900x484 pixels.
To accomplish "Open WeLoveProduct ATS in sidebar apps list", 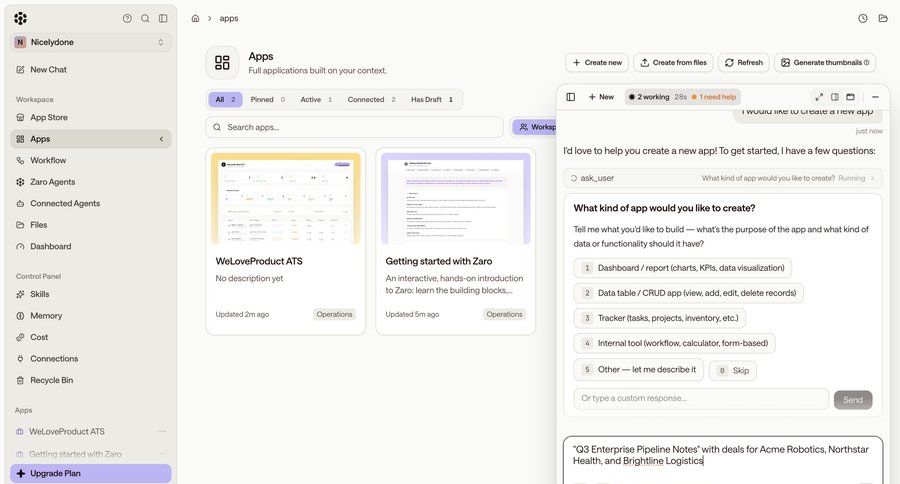I will coord(67,431).
